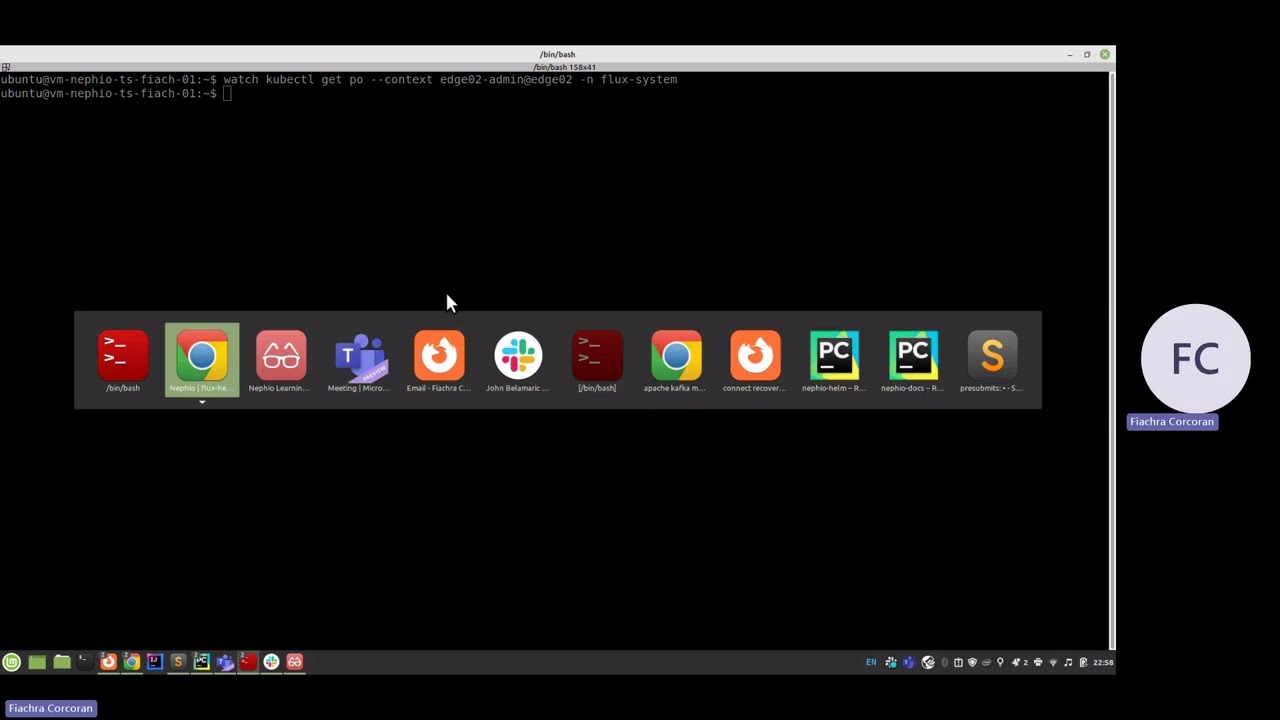1280x720 pixels.
Task: Open the notifications bell showing 2
Action: (x=1019, y=662)
